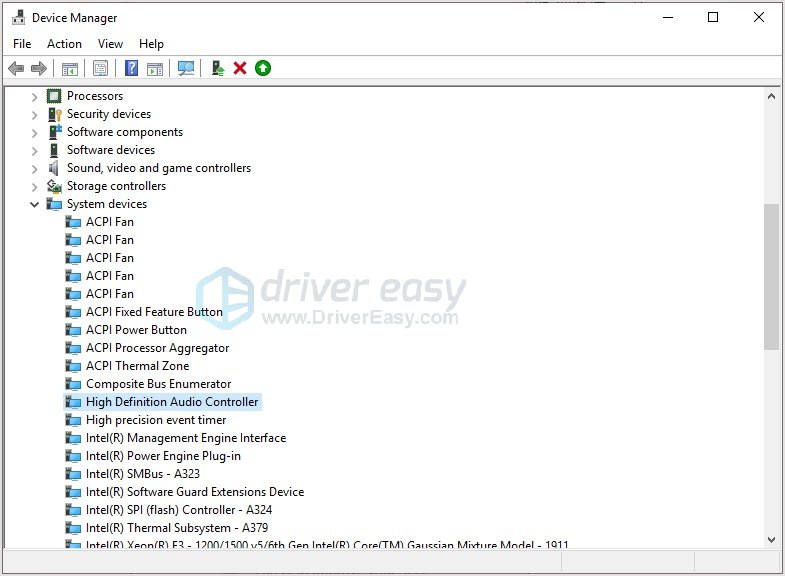Select ACPI Thermal Zone device
The width and height of the screenshot is (785, 576).
pos(137,366)
